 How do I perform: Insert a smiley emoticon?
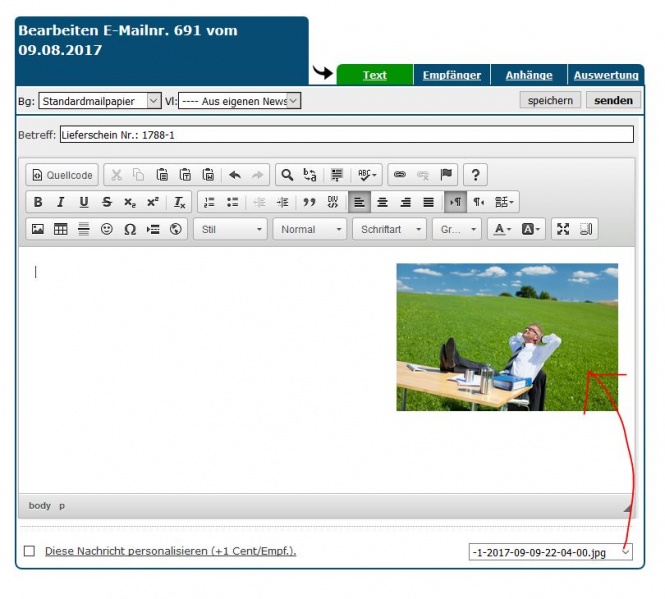pyautogui.click(x=107, y=229)
